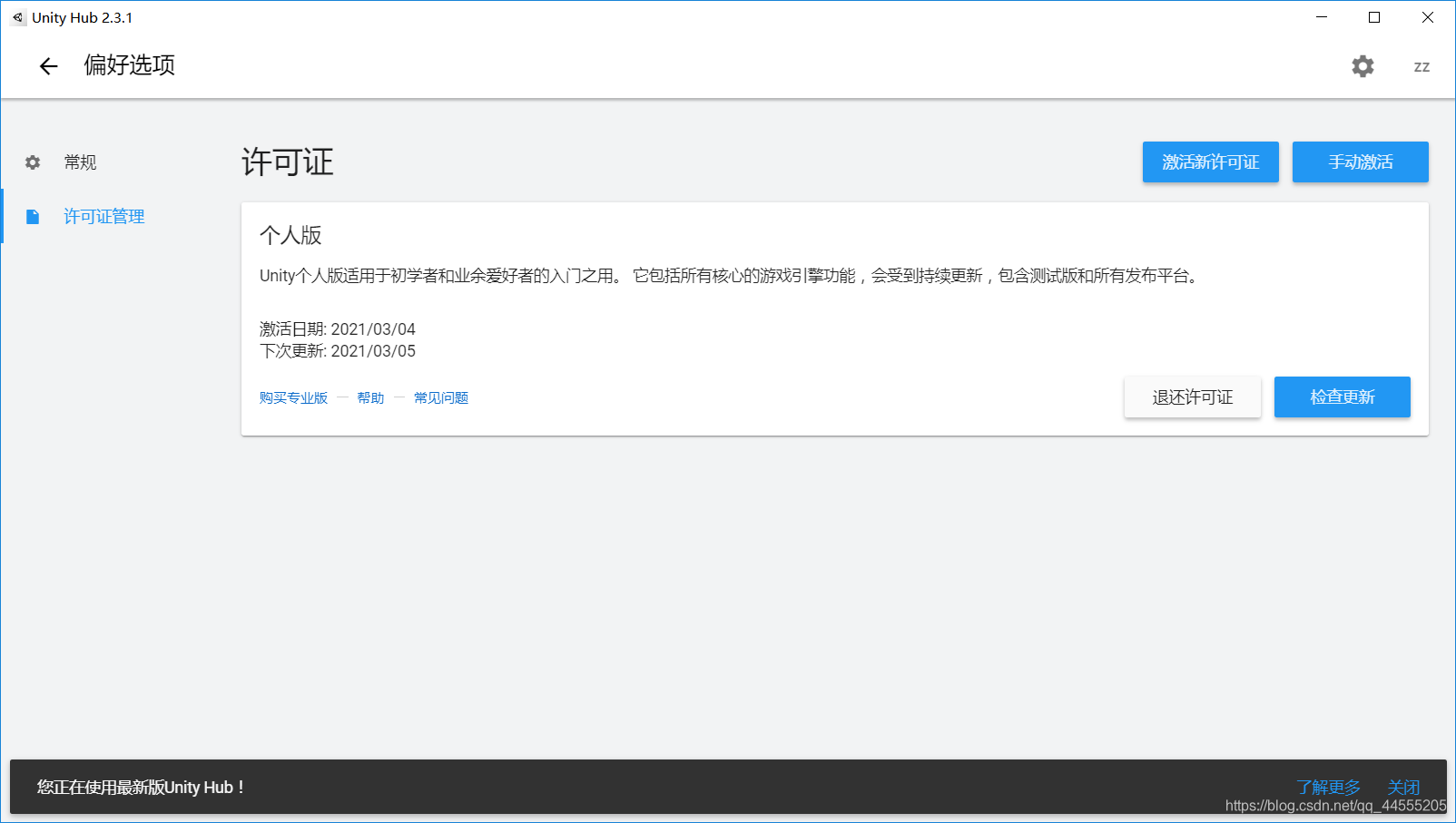Click the 手动激活 button
This screenshot has height=823, width=1456.
(1361, 162)
